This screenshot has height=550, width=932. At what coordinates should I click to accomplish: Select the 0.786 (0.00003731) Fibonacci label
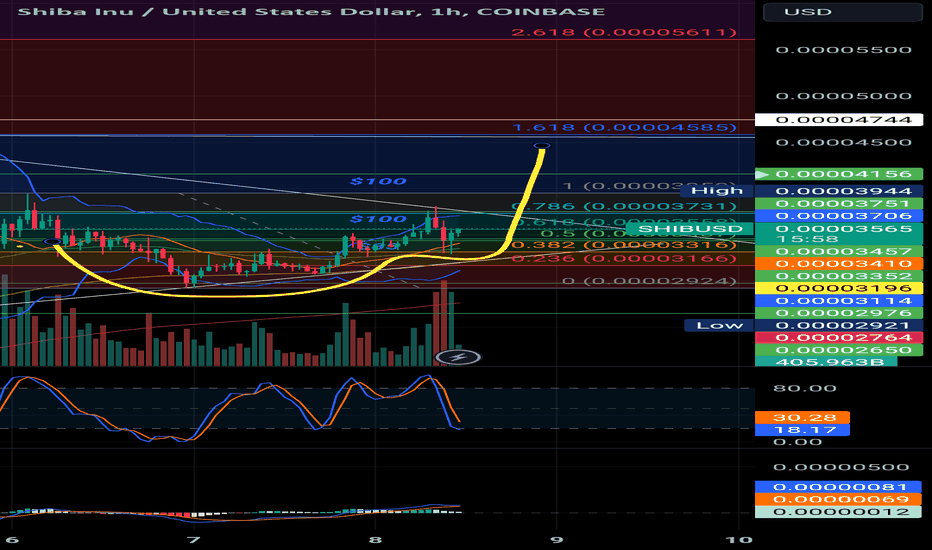(x=624, y=206)
